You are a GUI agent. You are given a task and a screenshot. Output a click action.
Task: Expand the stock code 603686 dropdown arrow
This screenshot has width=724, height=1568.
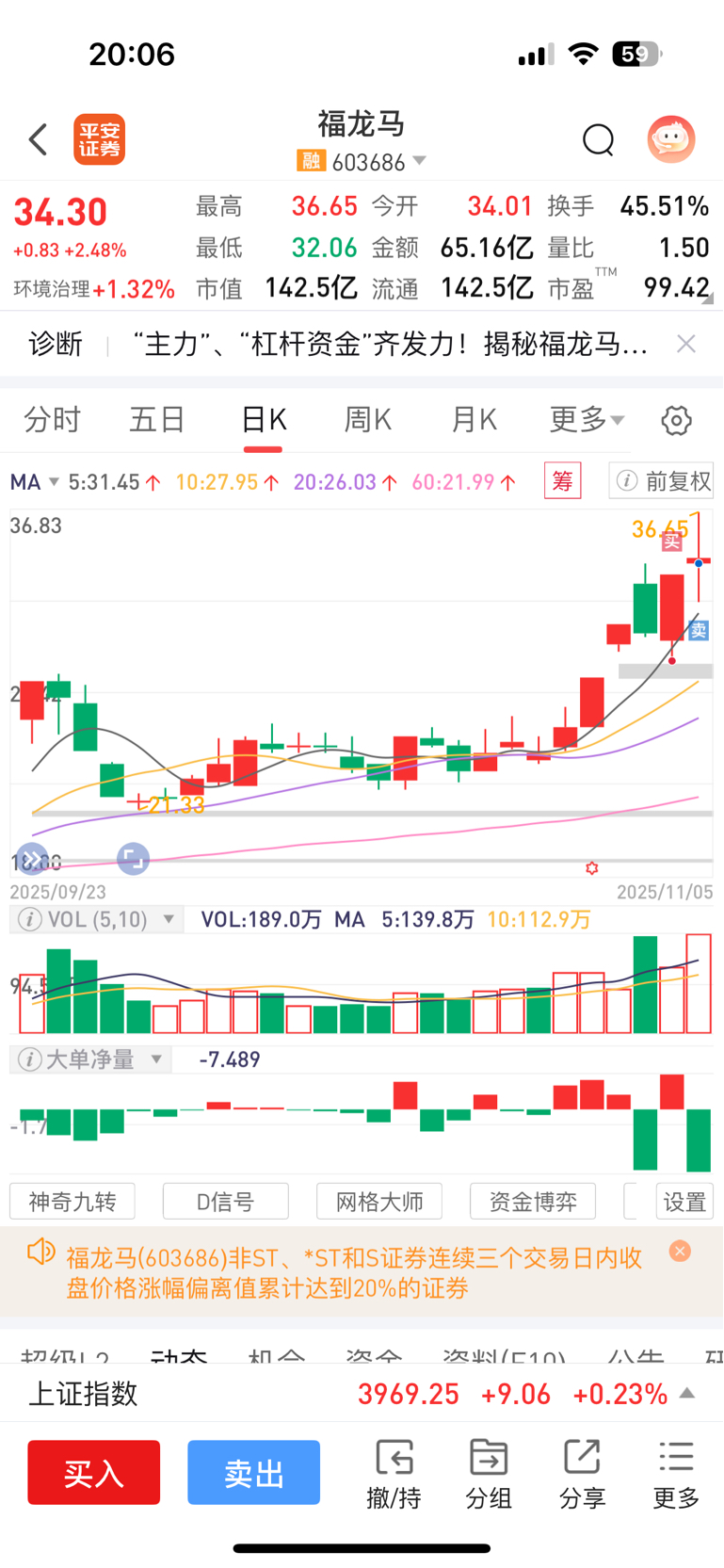[x=420, y=161]
